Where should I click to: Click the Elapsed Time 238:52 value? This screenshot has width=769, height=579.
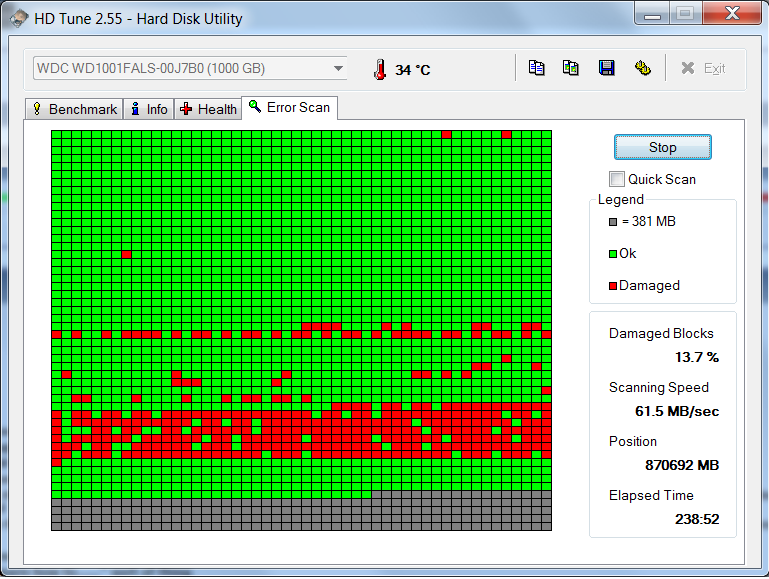point(697,519)
